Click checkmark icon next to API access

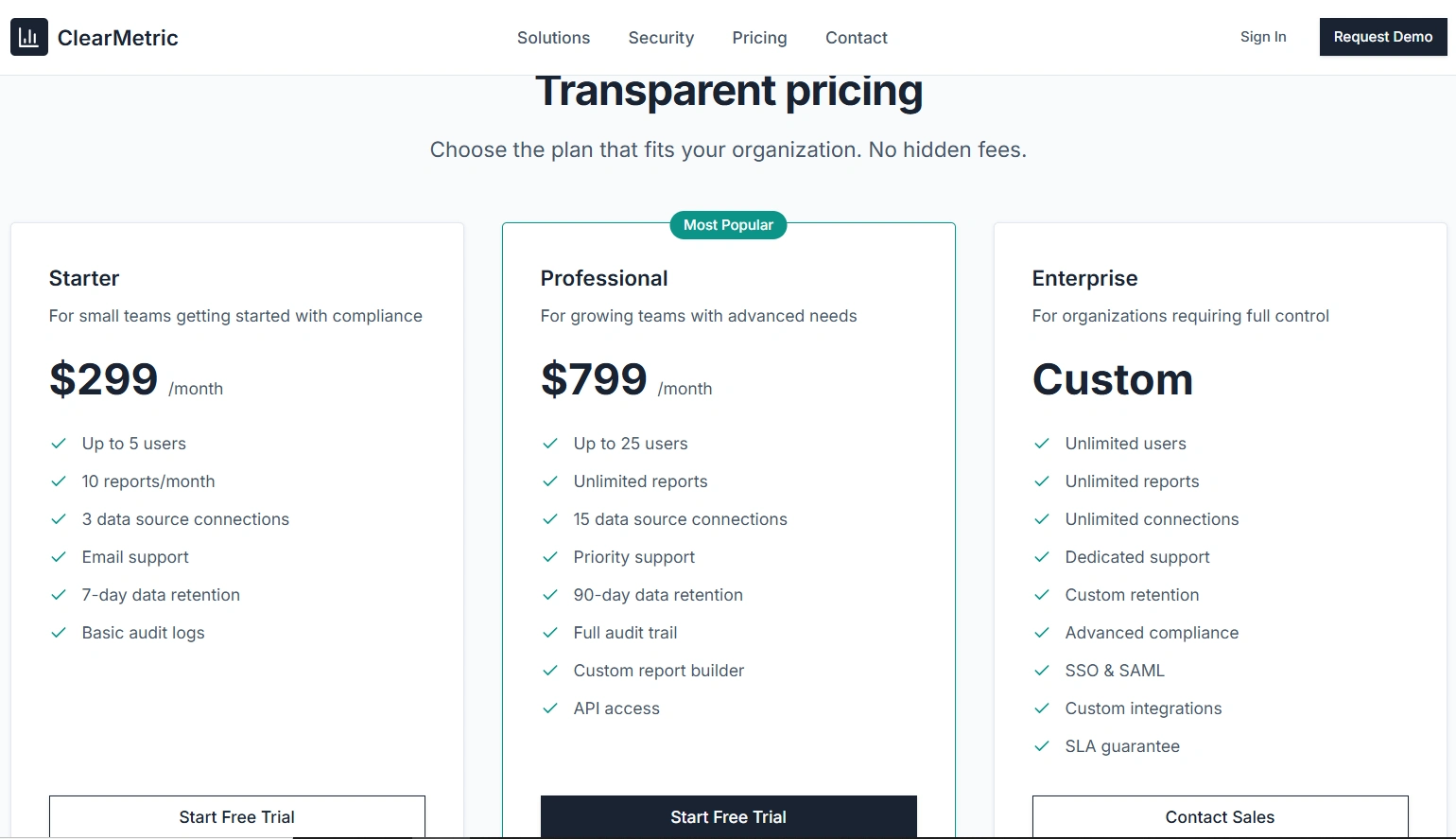click(x=550, y=708)
